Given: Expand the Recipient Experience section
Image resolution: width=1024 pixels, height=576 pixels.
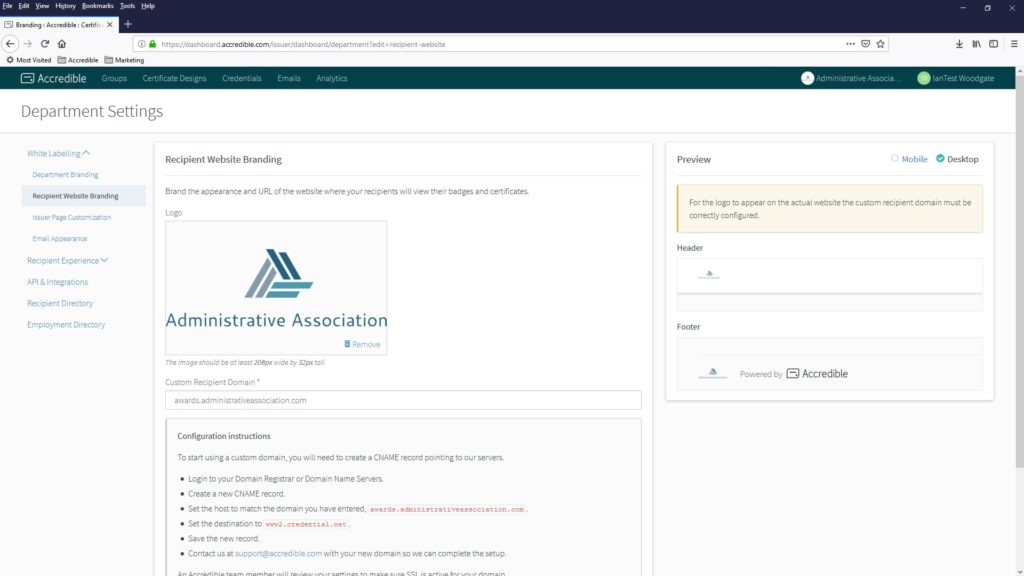Looking at the screenshot, I should 67,261.
